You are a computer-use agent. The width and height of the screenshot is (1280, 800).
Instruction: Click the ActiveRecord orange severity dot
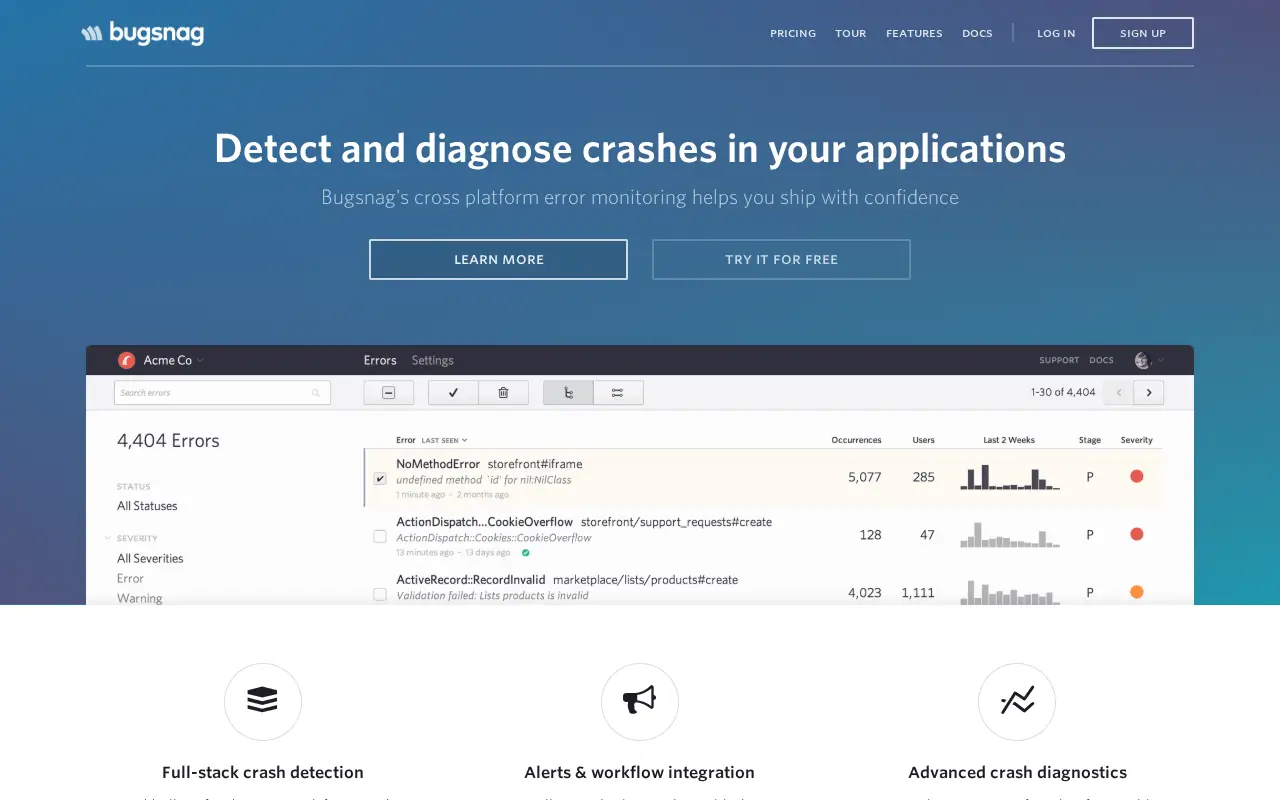[x=1137, y=592]
